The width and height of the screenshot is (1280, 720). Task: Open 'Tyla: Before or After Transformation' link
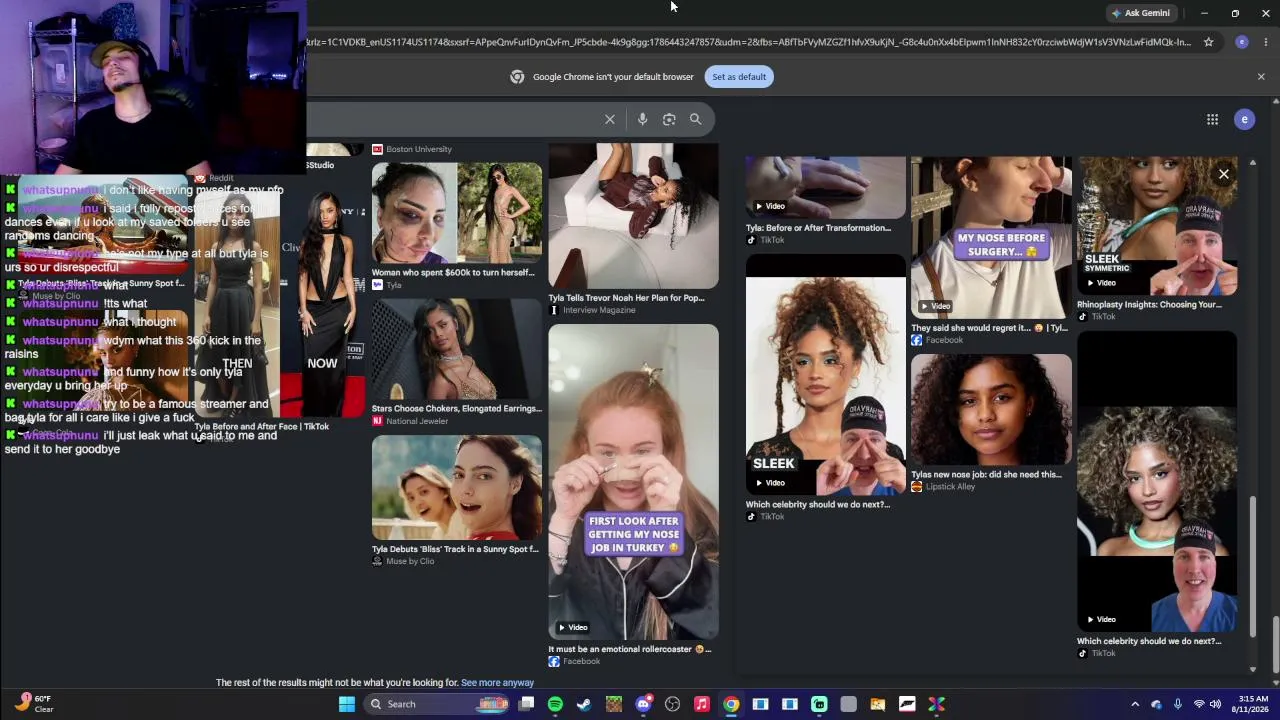pos(818,228)
